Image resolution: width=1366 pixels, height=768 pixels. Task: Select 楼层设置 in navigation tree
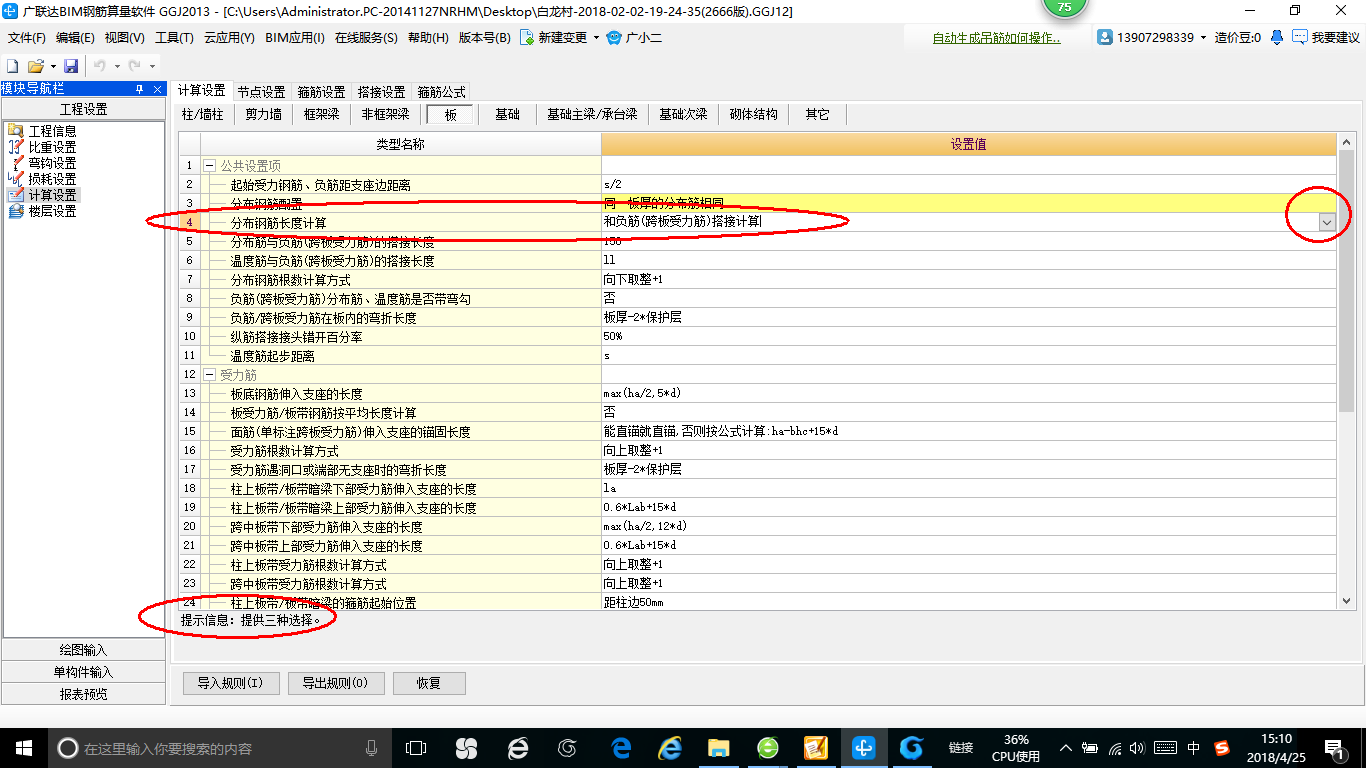52,211
